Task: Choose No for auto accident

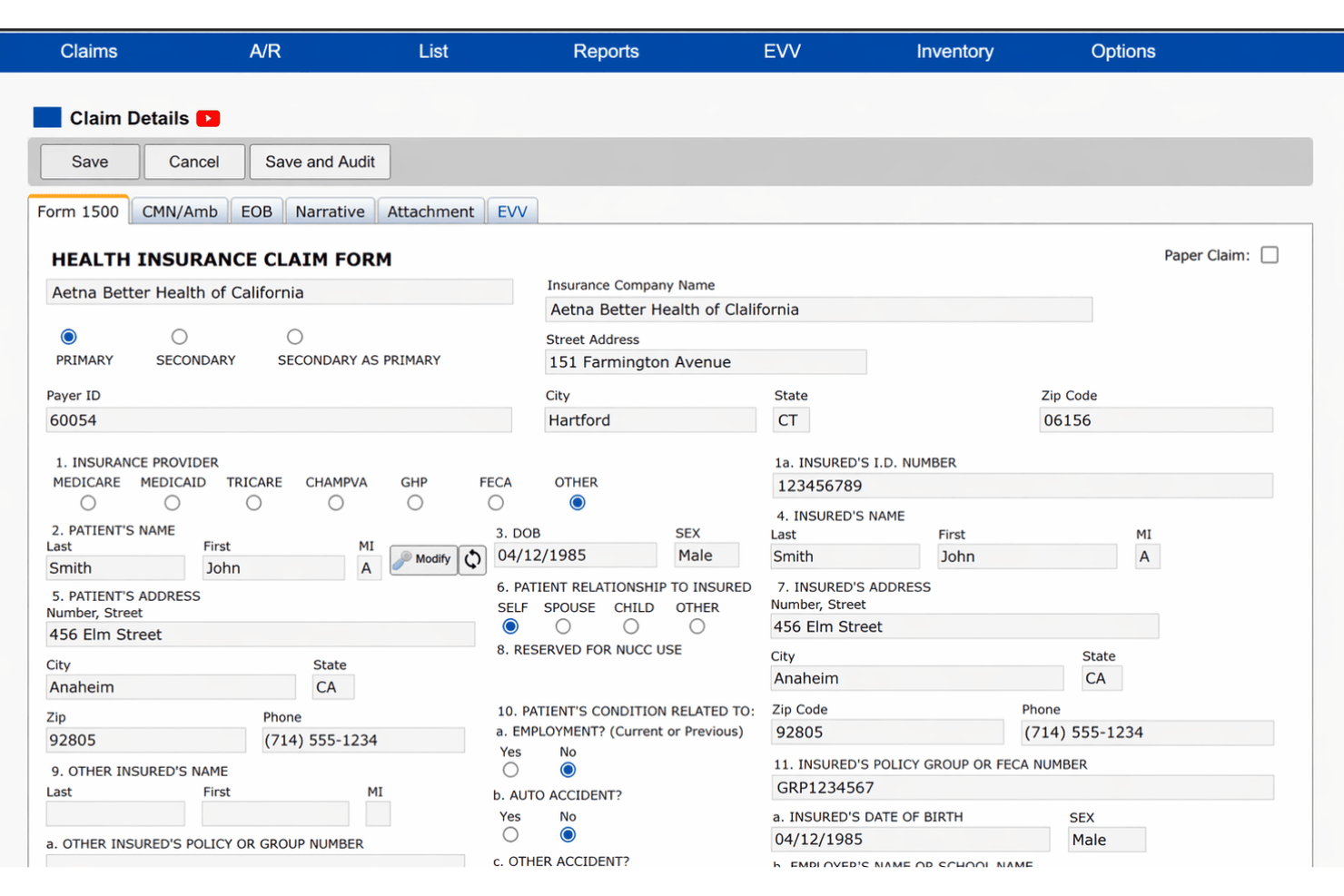Action: click(x=568, y=834)
